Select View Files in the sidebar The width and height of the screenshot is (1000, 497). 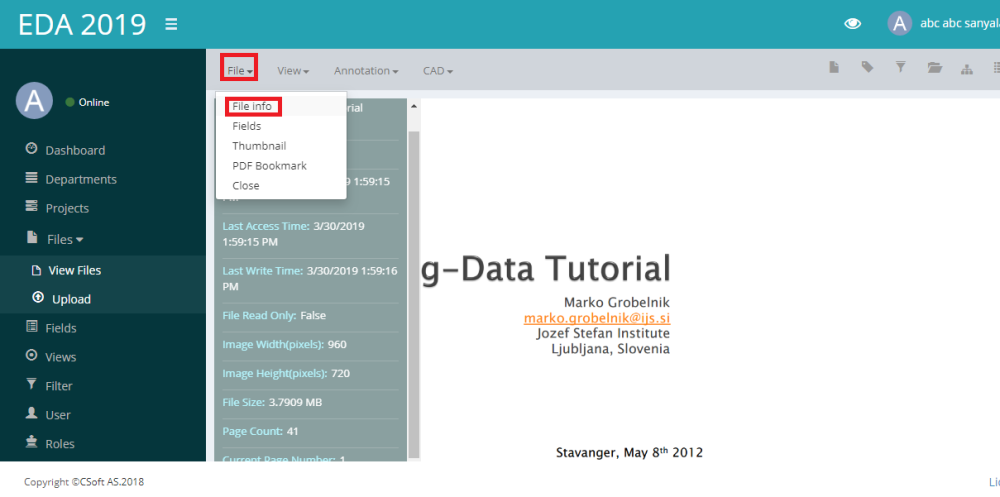pyautogui.click(x=75, y=271)
